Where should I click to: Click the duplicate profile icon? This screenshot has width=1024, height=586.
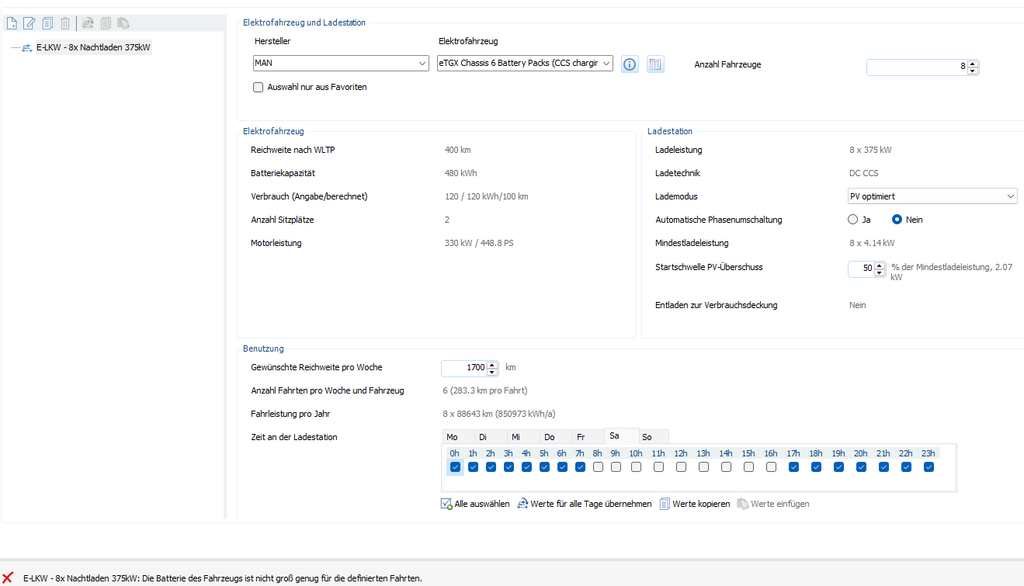click(48, 24)
